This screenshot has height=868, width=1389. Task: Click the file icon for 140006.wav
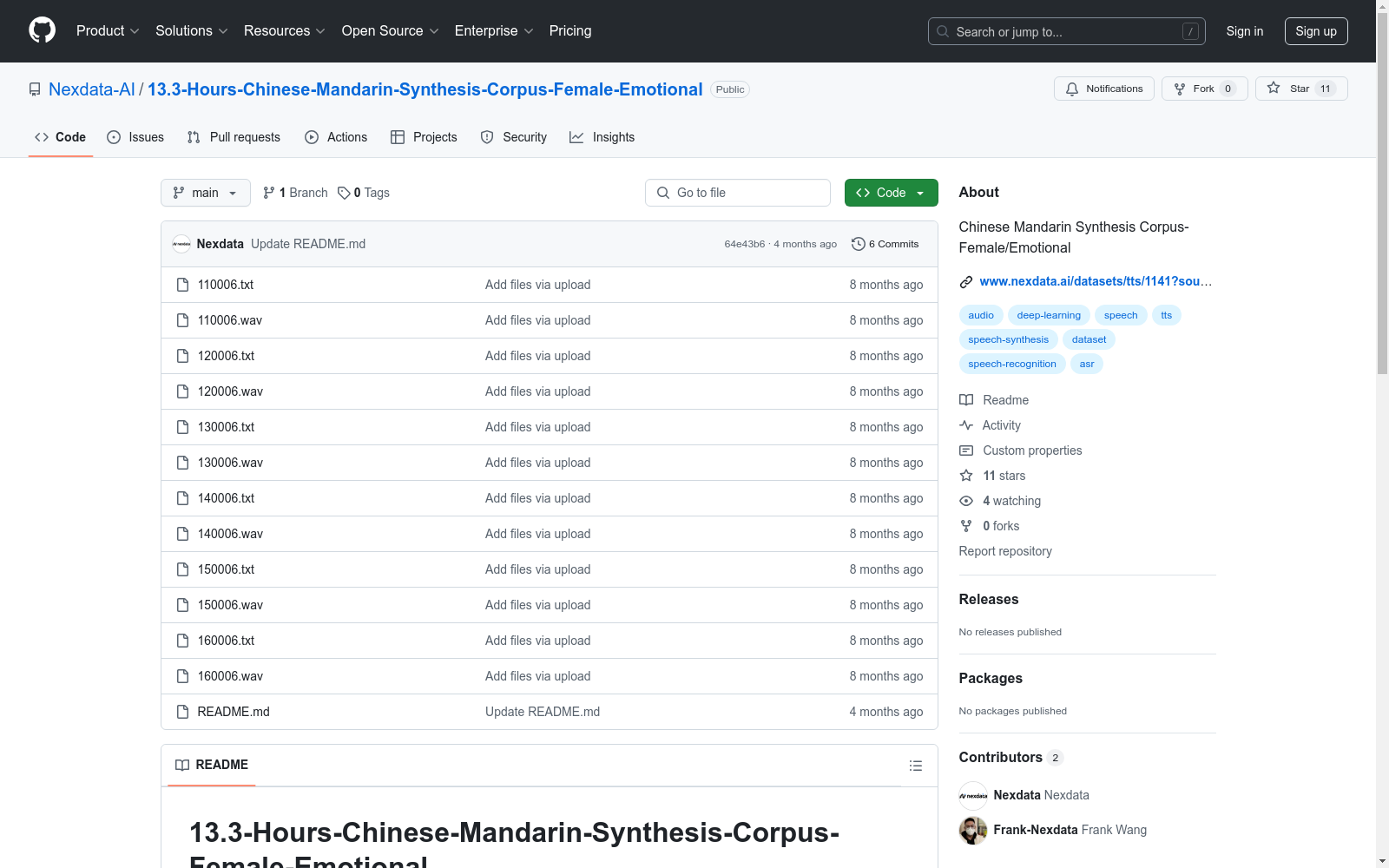pos(182,534)
